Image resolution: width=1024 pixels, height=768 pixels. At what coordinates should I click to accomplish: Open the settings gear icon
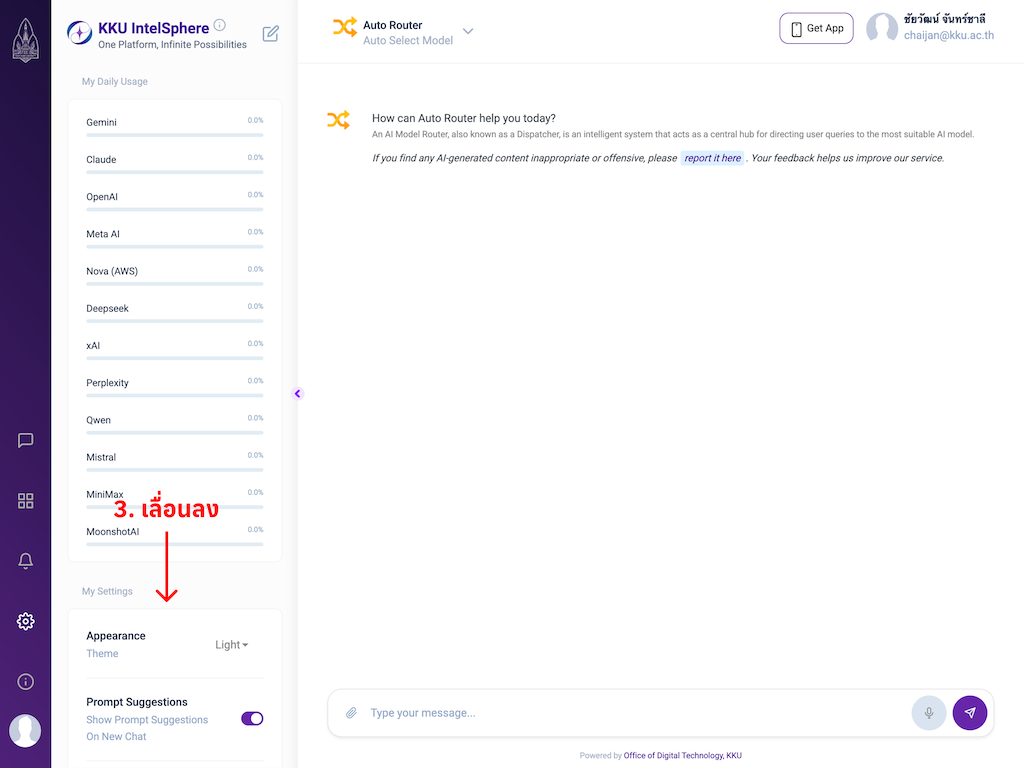[x=25, y=621]
